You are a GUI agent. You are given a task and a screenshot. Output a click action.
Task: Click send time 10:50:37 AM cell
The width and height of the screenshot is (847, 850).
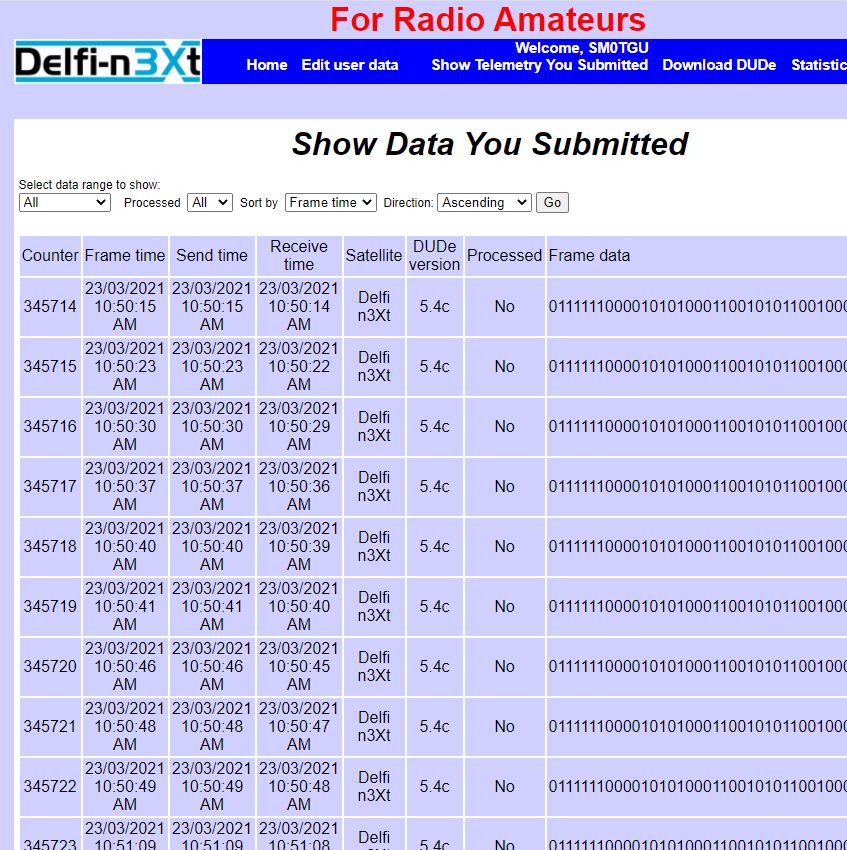point(212,487)
